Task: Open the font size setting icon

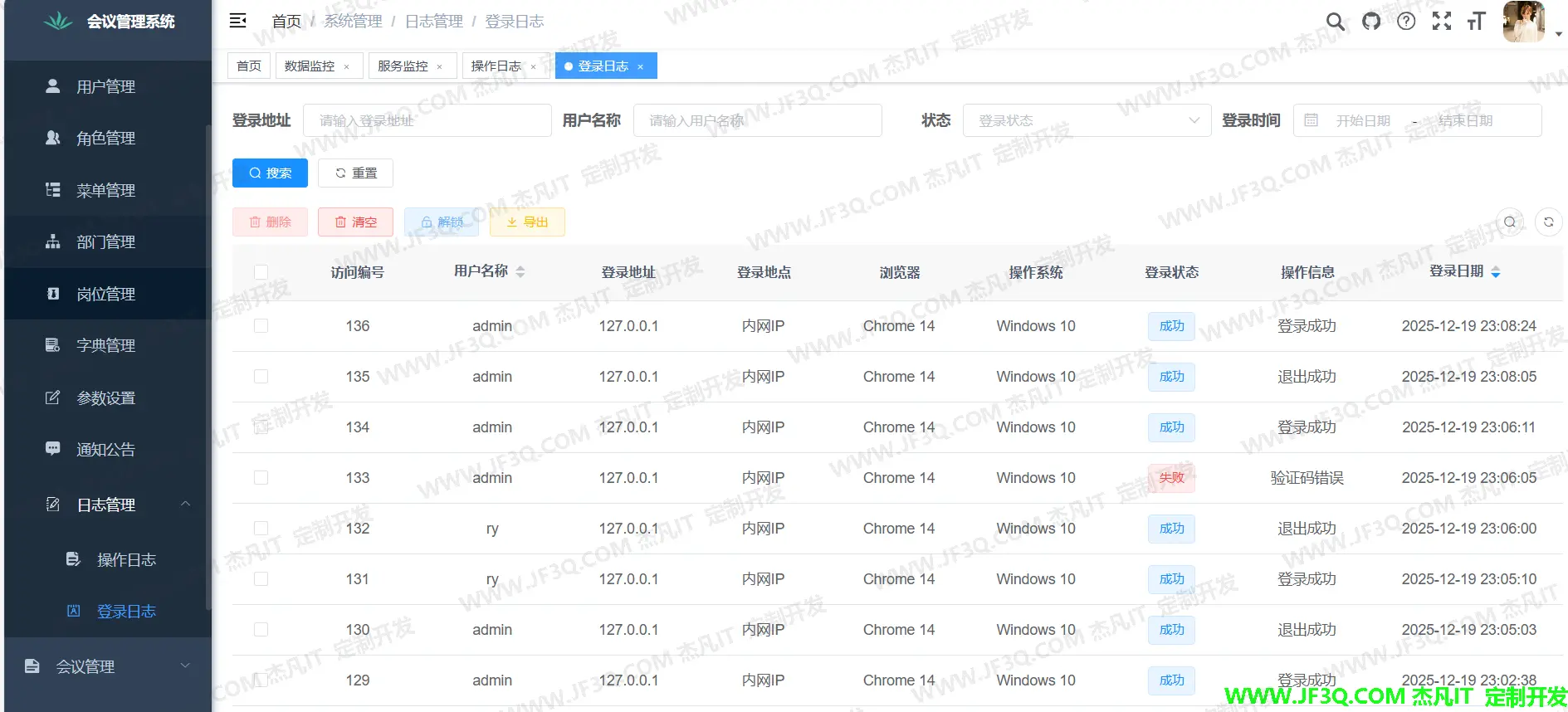Action: pyautogui.click(x=1476, y=22)
